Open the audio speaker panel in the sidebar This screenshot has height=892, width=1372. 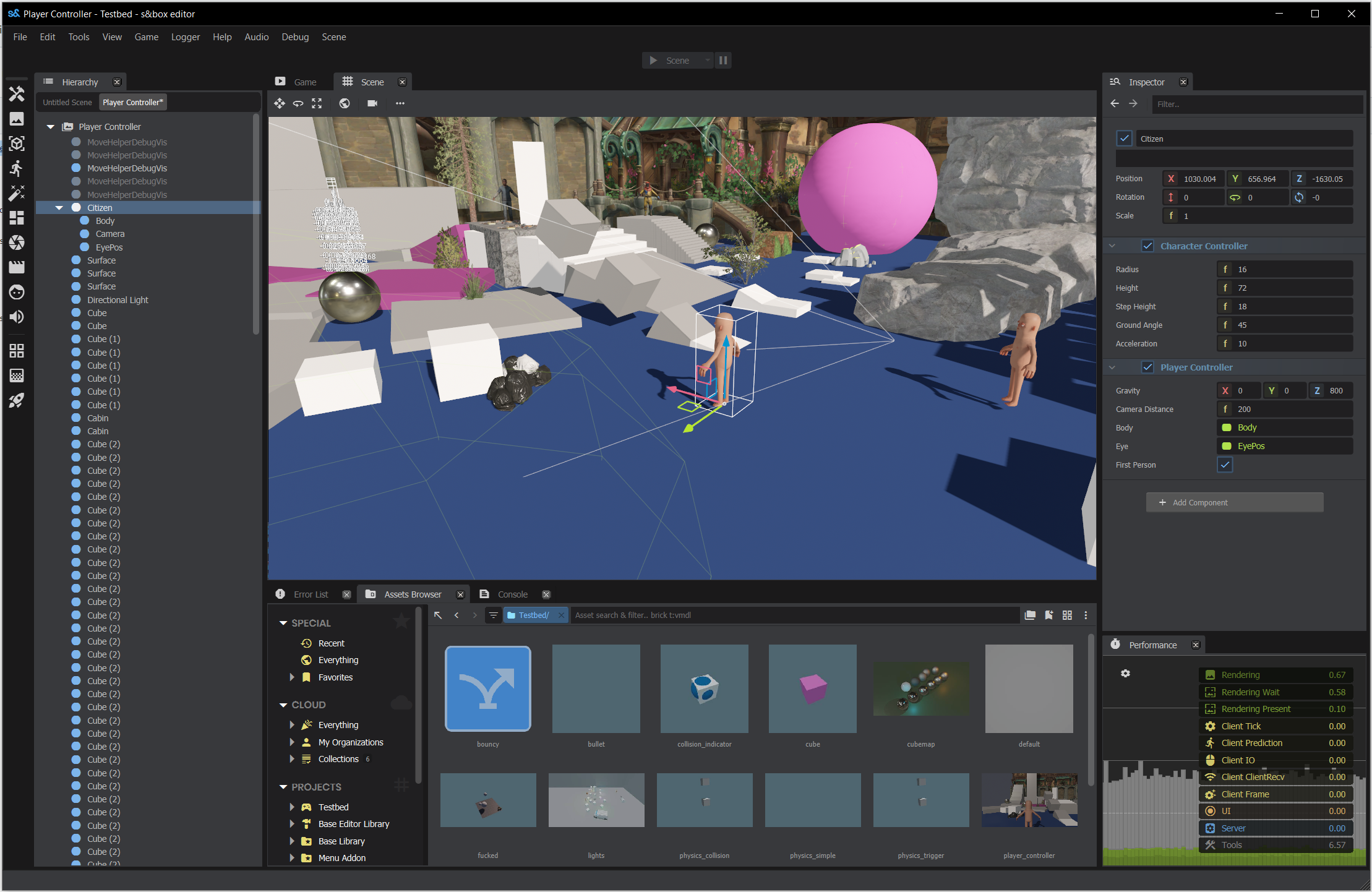coord(17,317)
